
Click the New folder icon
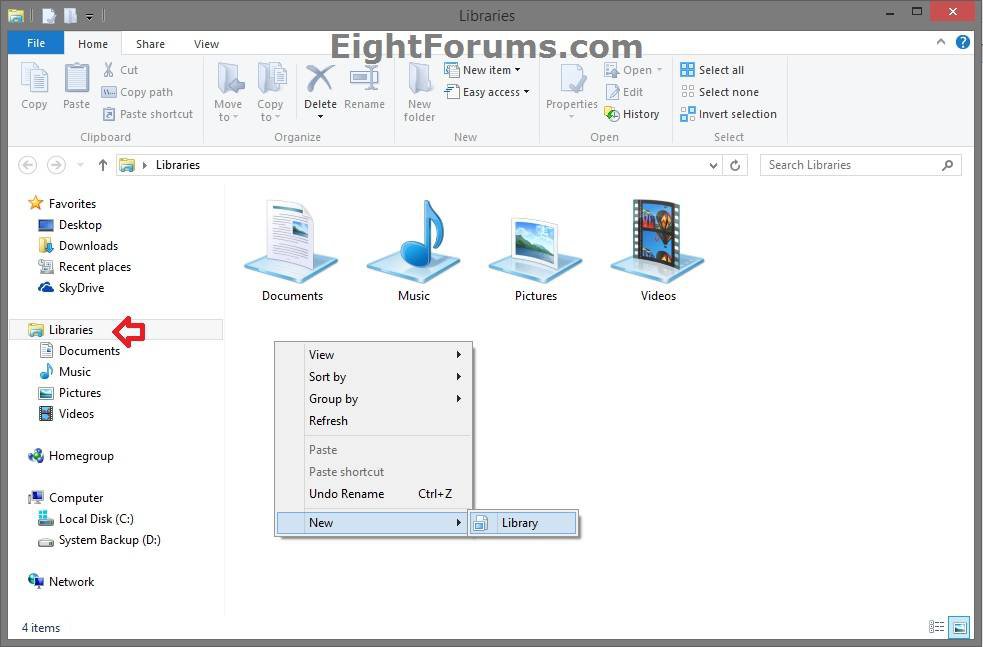tap(418, 90)
